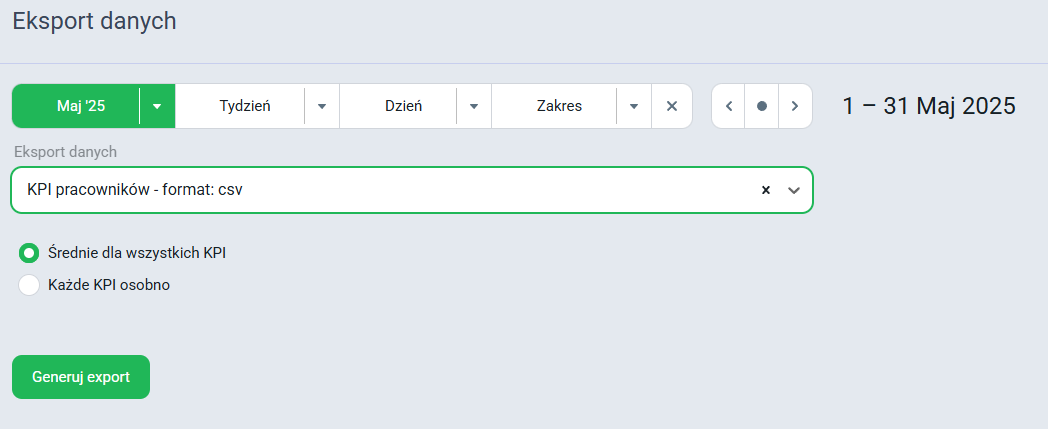Image resolution: width=1048 pixels, height=429 pixels.
Task: Clear the selected KPI pracowników export option
Action: 766,190
